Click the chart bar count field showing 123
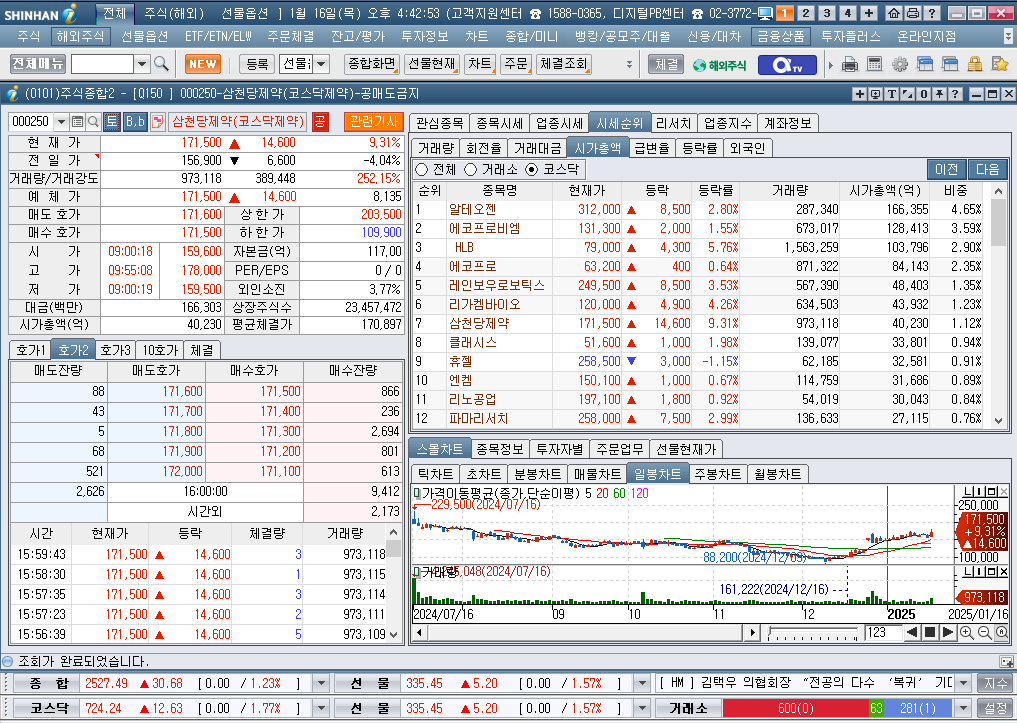Image resolution: width=1017 pixels, height=723 pixels. [x=881, y=632]
